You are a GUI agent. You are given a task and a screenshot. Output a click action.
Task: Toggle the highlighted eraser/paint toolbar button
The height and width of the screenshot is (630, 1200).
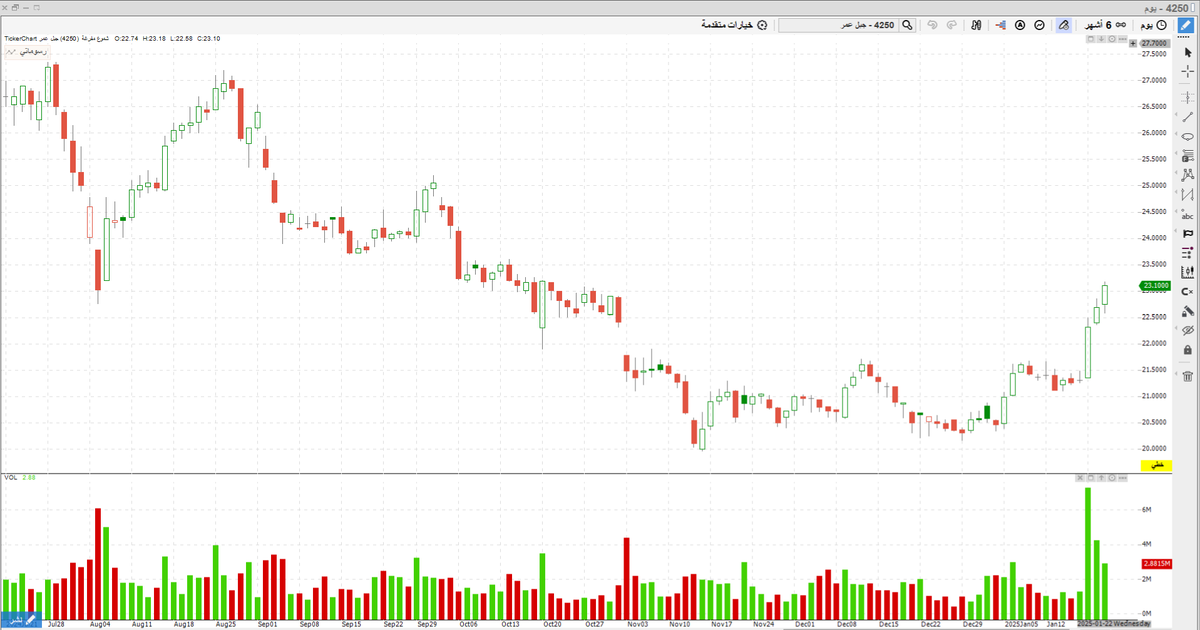click(1064, 25)
